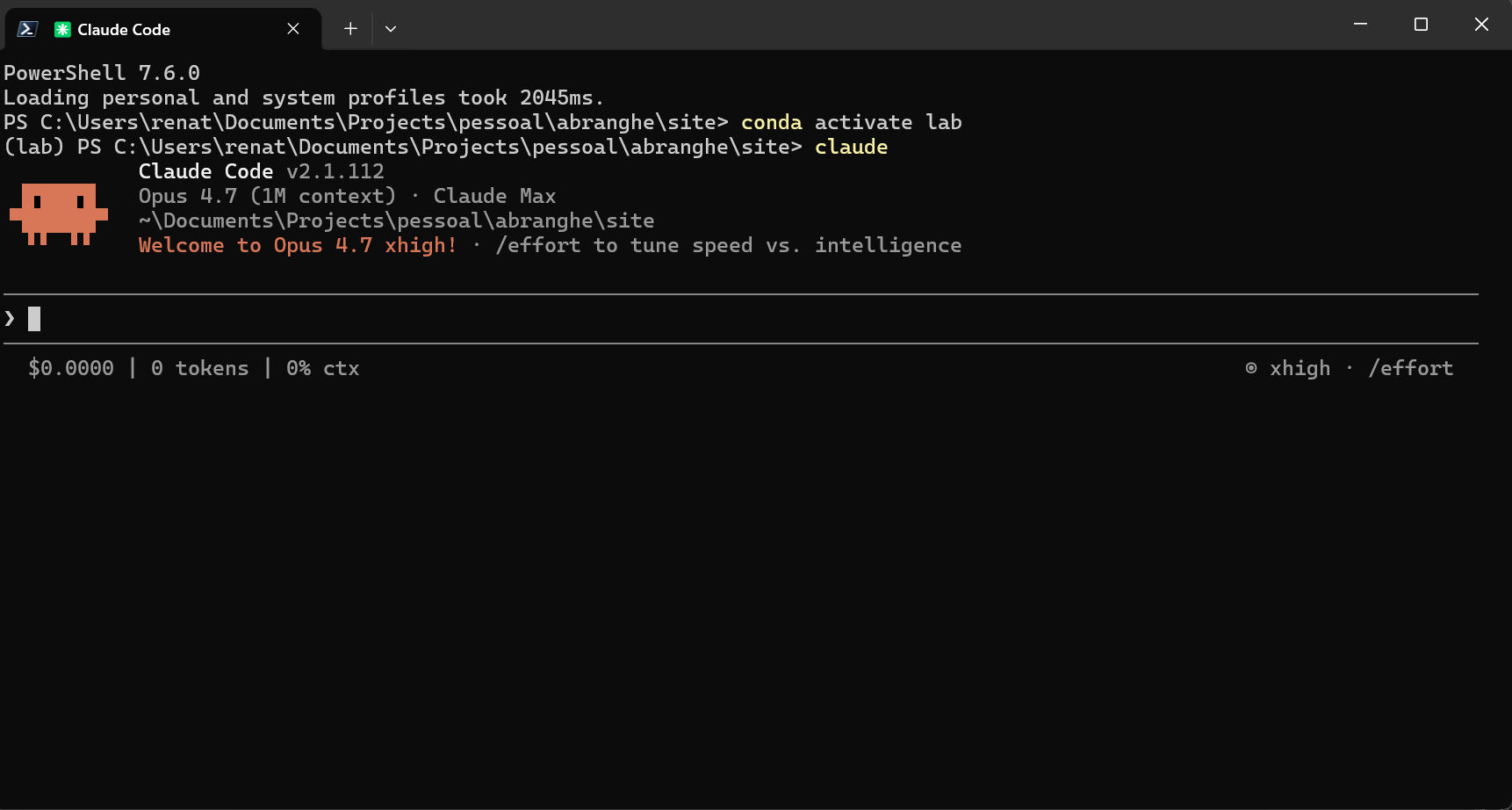Click the effort indicator icon near xhigh
The image size is (1512, 810).
(1250, 368)
